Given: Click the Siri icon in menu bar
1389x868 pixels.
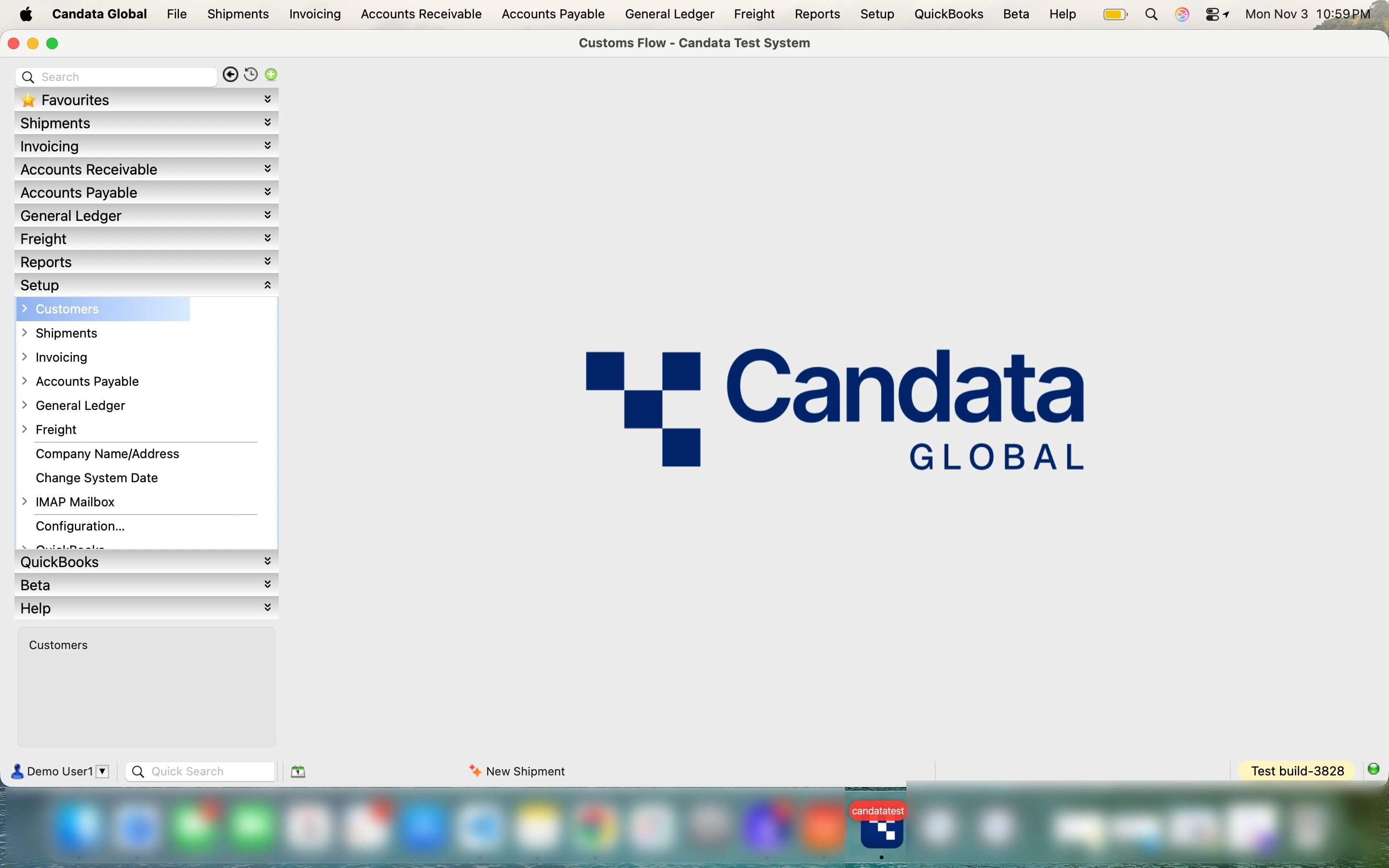Looking at the screenshot, I should coord(1182,14).
